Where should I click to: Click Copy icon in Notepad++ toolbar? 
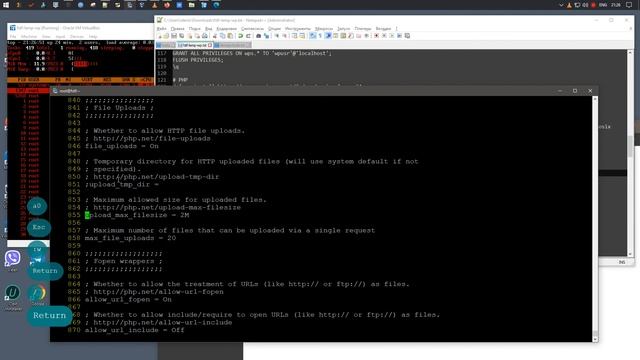tap(222, 36)
